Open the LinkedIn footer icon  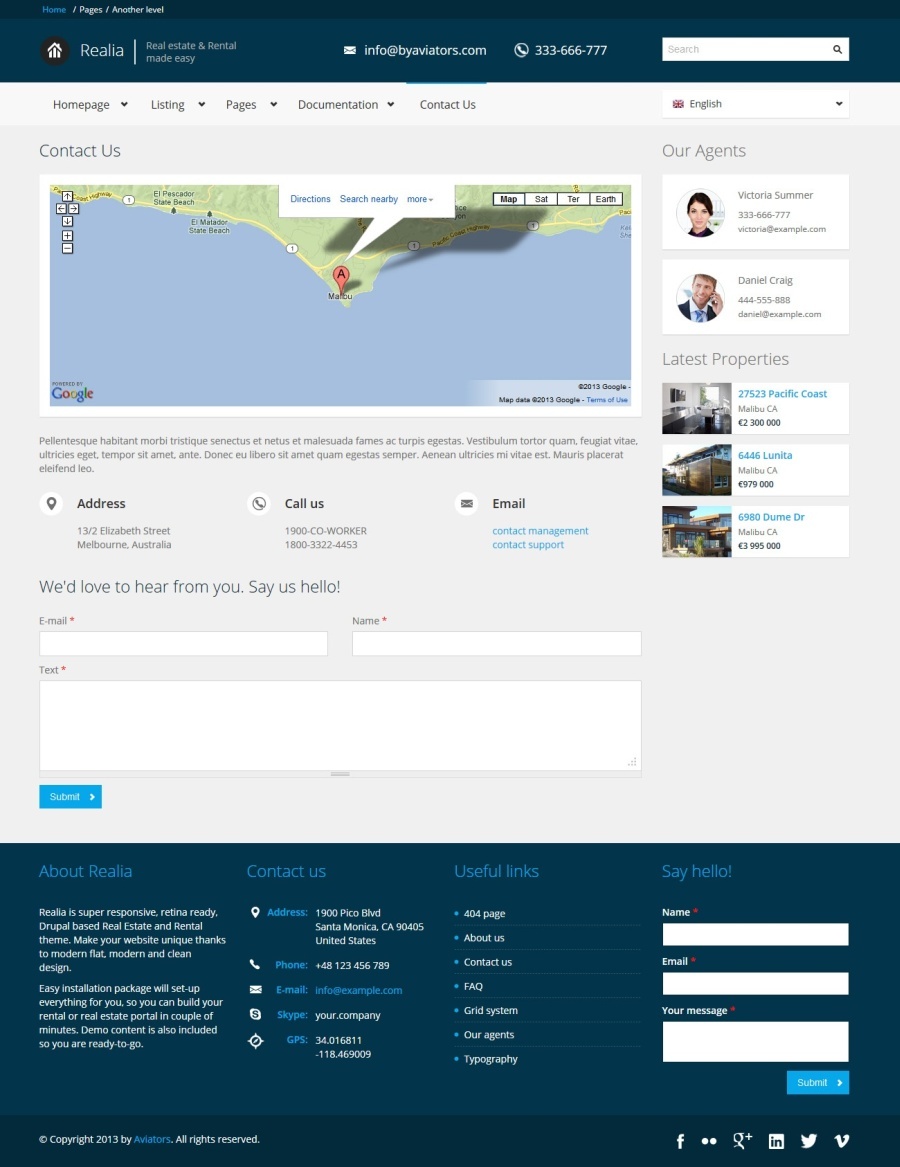pyautogui.click(x=776, y=1141)
